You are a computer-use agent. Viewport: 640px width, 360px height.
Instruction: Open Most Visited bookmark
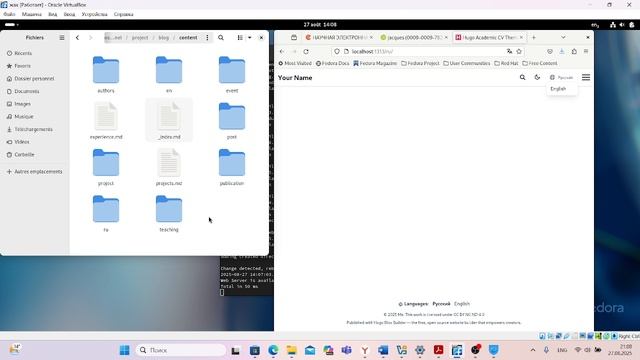pyautogui.click(x=295, y=63)
